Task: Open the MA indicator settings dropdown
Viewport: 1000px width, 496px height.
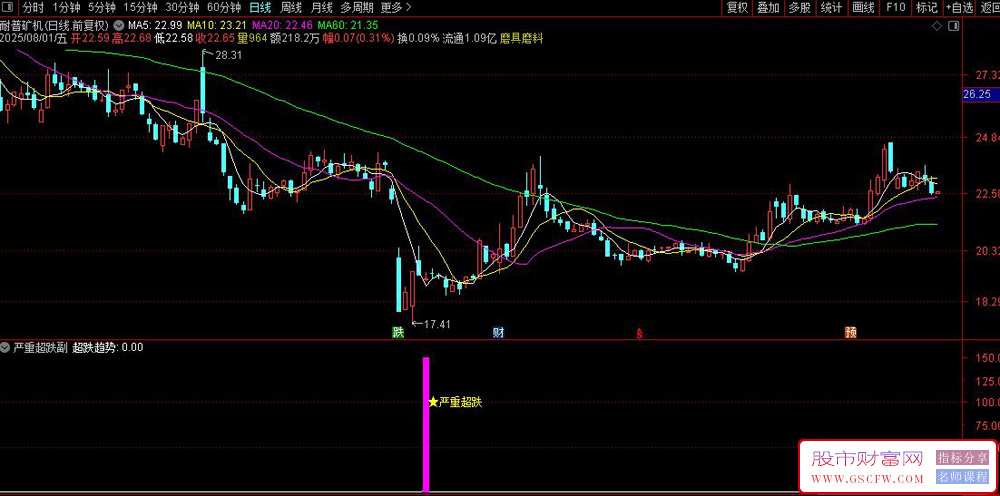Action: [119, 26]
